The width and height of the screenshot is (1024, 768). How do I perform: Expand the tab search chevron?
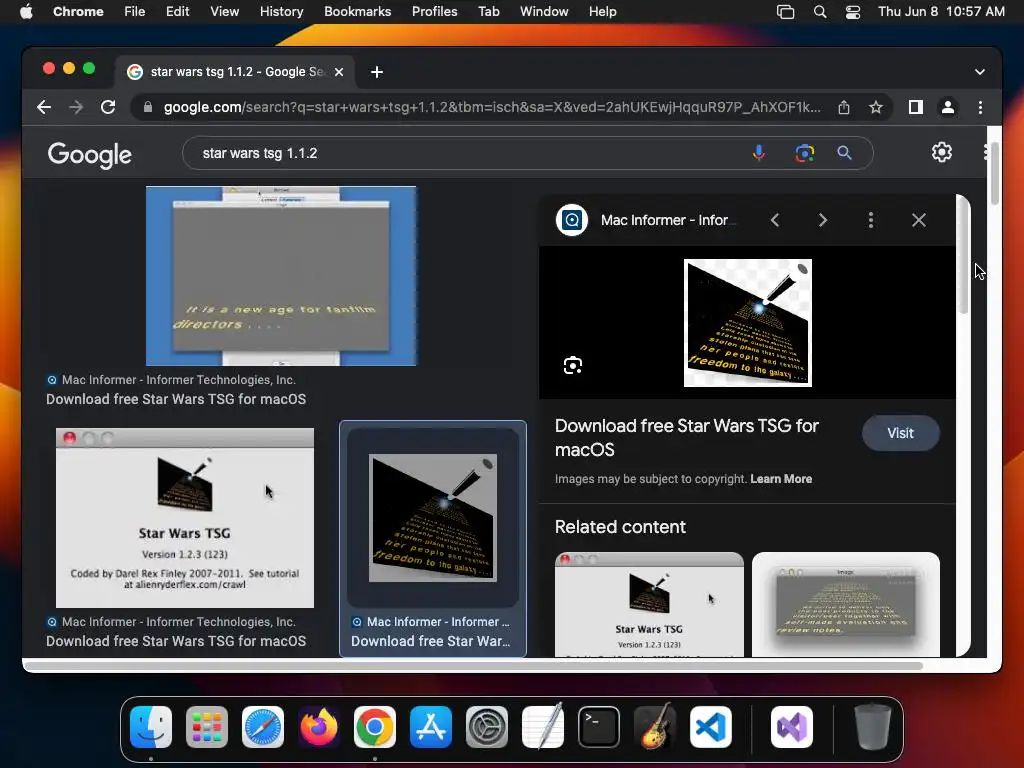pos(980,72)
